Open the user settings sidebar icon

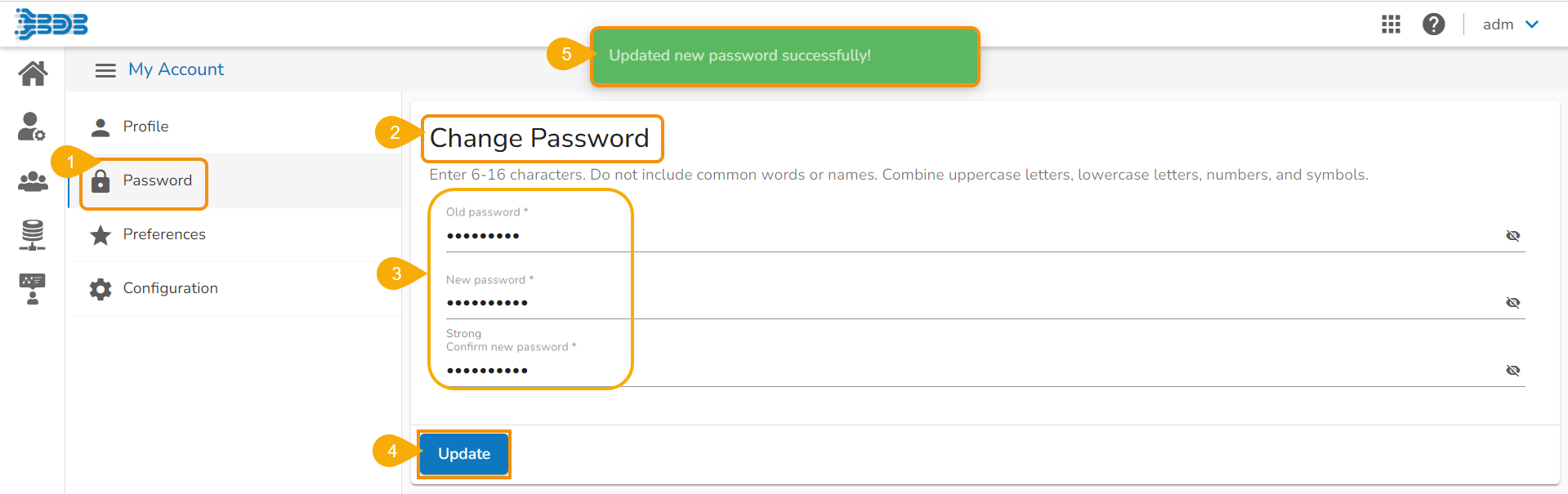(32, 127)
